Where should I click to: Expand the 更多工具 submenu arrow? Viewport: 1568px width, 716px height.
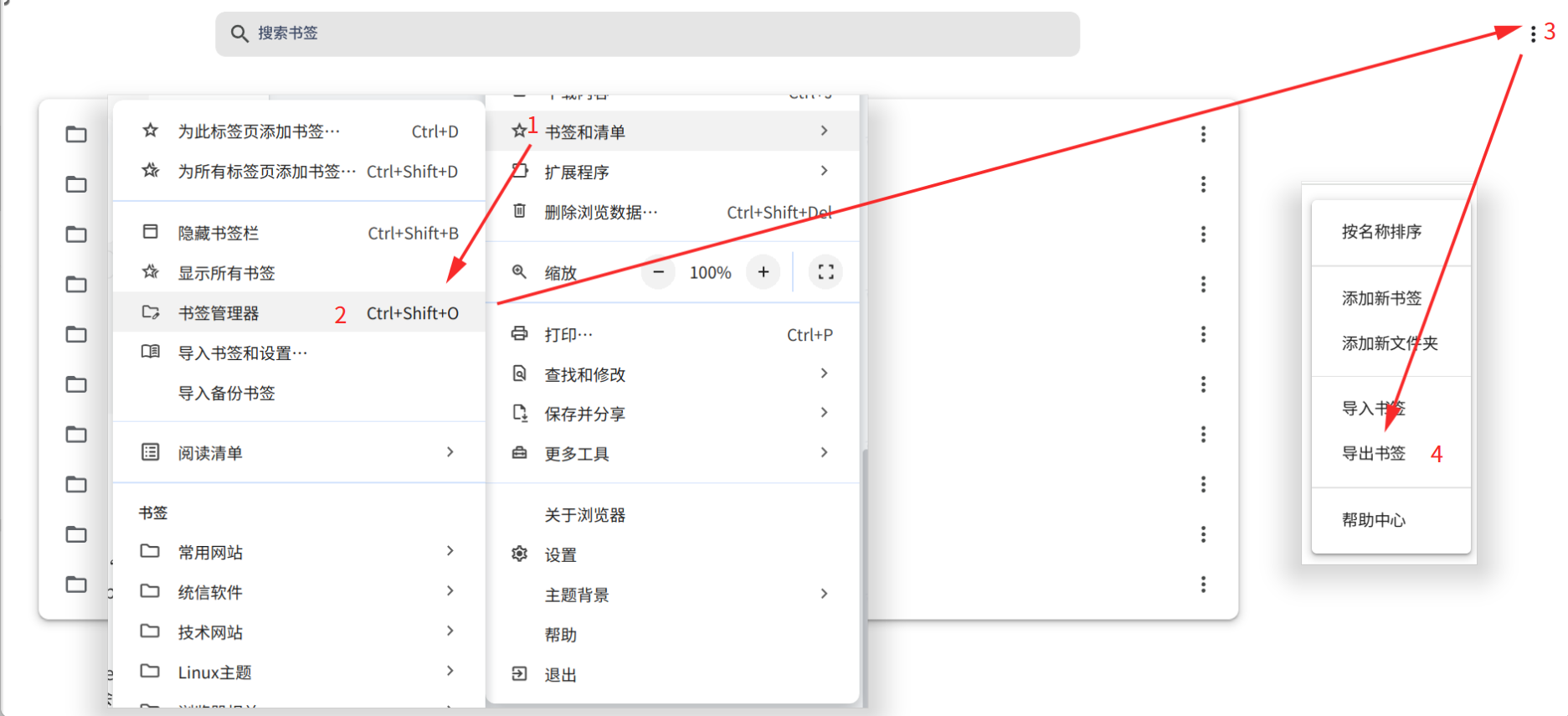pyautogui.click(x=825, y=452)
